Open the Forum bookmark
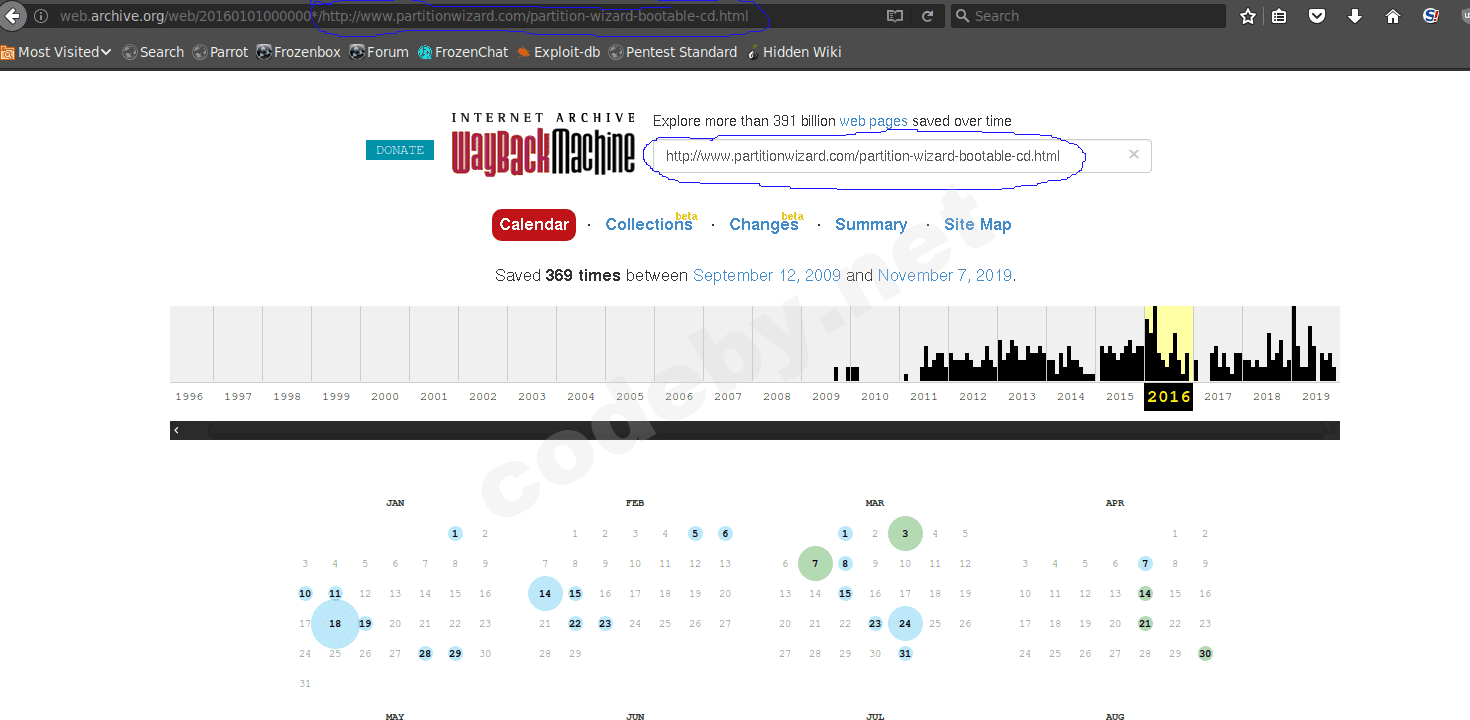Viewport: 1470px width, 720px height. [379, 52]
